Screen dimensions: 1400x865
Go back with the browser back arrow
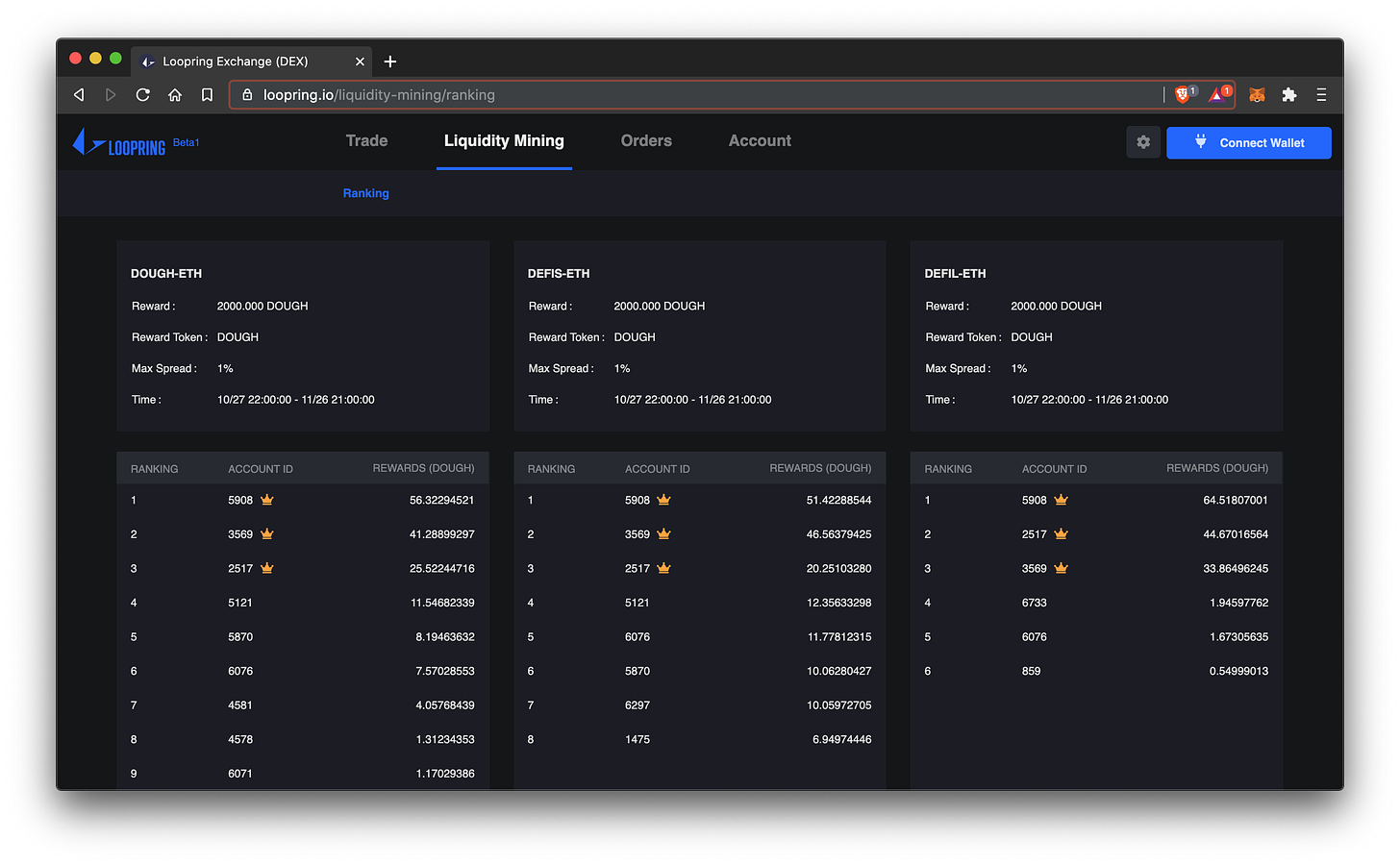coord(79,94)
